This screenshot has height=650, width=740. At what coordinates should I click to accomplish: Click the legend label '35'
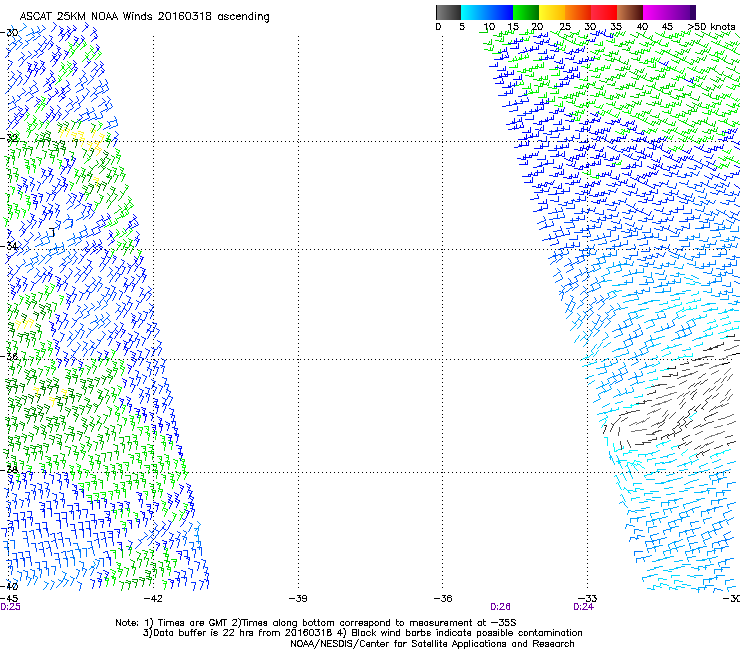coord(616,27)
